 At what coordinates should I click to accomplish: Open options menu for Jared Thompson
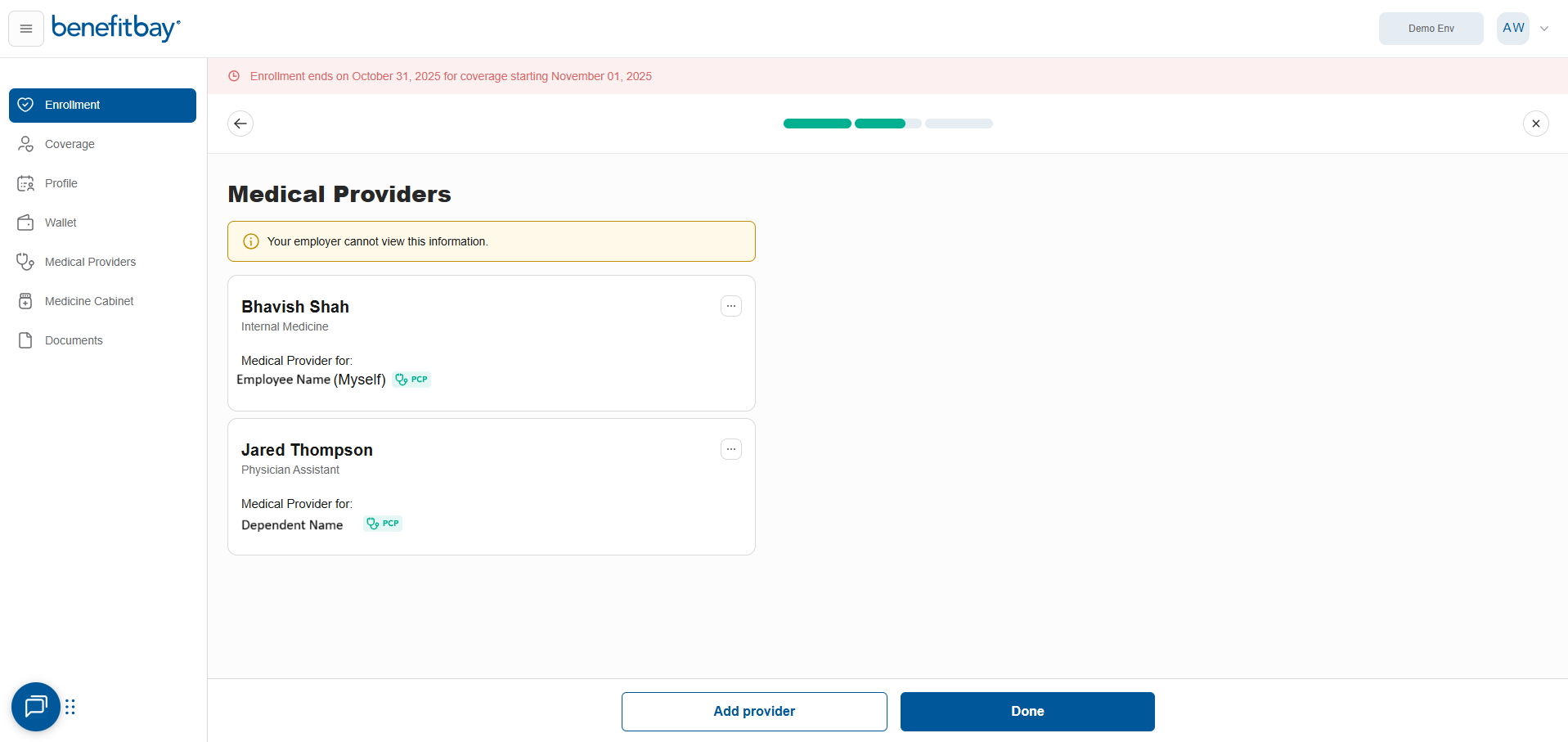coord(730,449)
